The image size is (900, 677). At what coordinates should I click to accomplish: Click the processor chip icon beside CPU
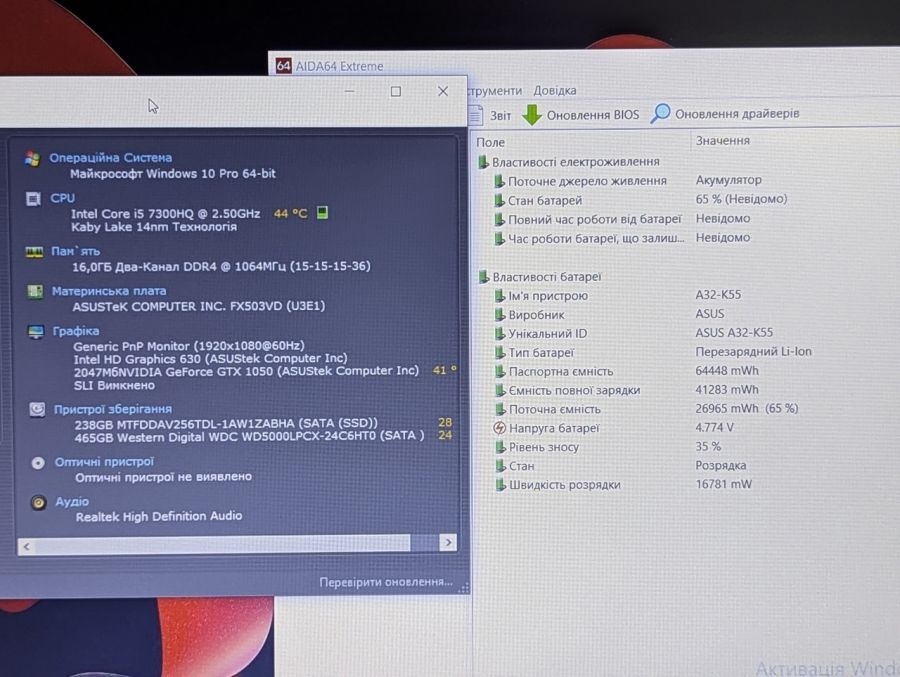33,199
